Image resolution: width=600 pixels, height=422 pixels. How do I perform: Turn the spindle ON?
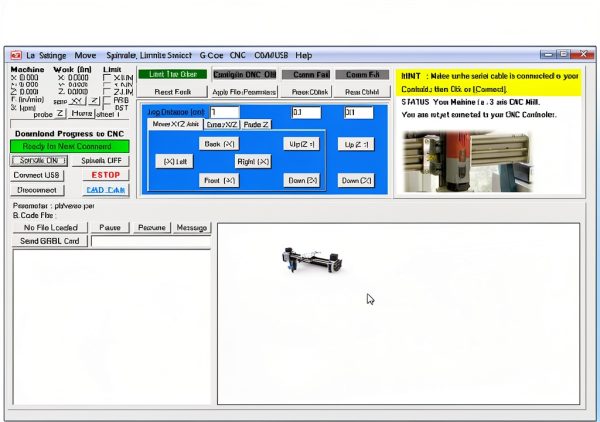click(39, 160)
